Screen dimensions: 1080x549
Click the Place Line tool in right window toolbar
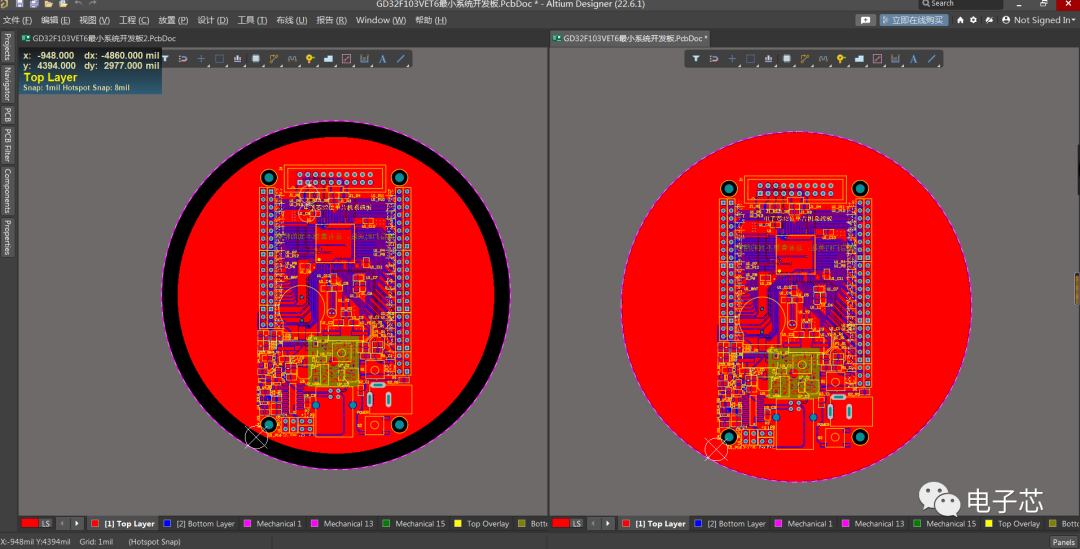coord(932,59)
